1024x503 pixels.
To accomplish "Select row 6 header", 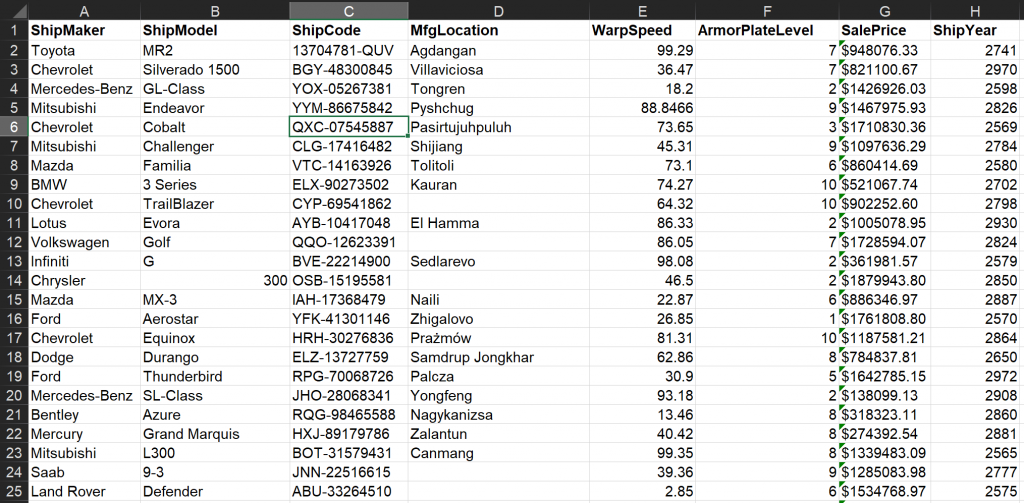I will 14,127.
